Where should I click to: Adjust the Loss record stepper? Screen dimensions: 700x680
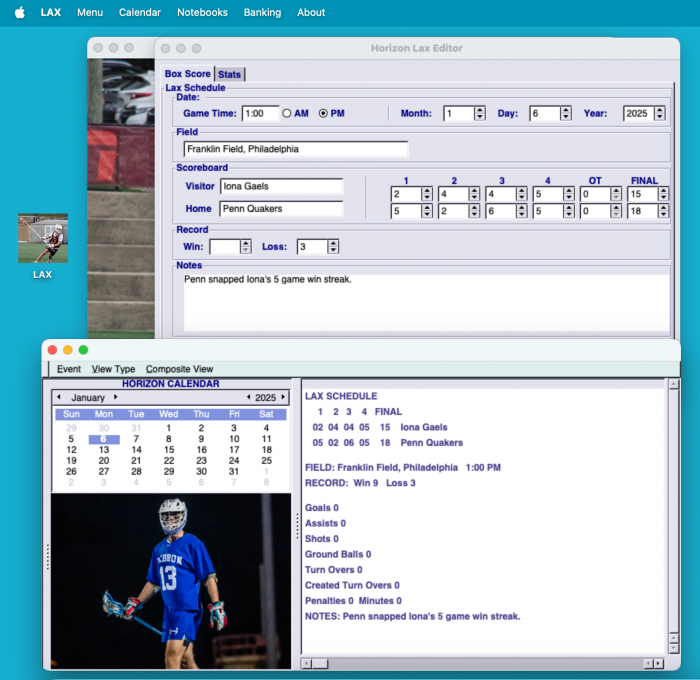tap(333, 247)
